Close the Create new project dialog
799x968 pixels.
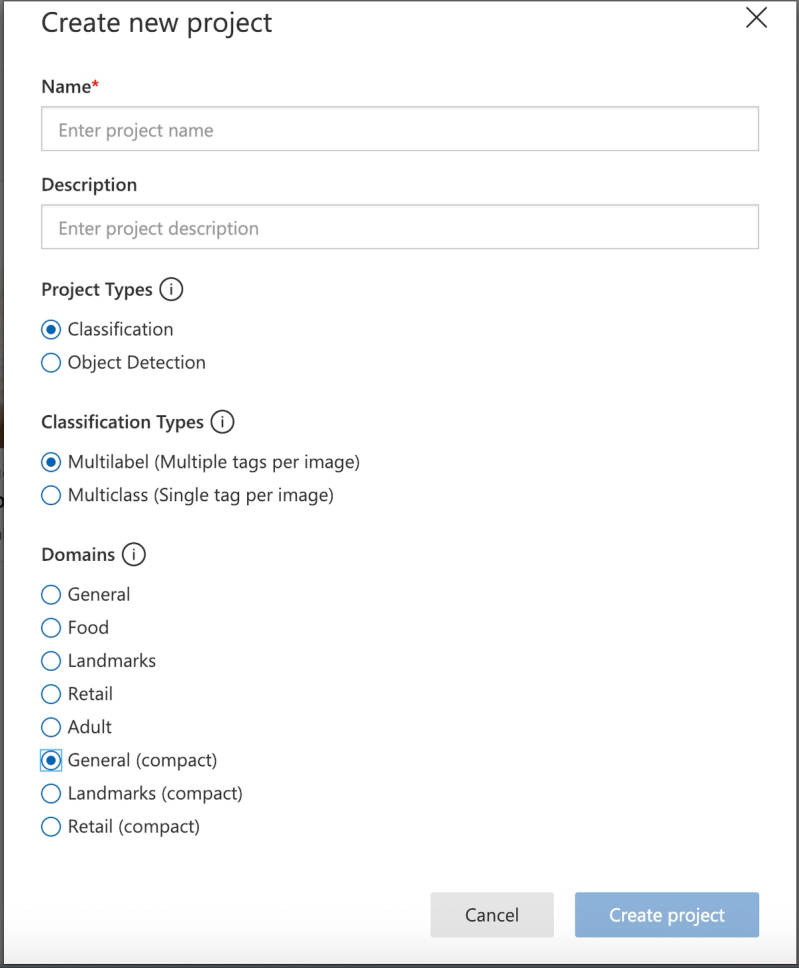click(757, 19)
